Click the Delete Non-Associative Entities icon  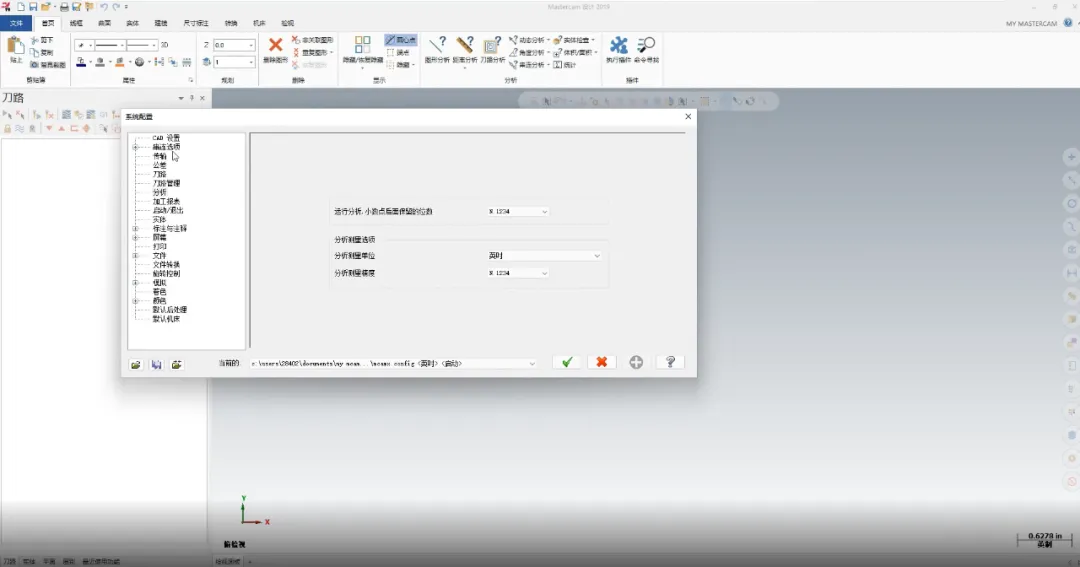pyautogui.click(x=295, y=40)
